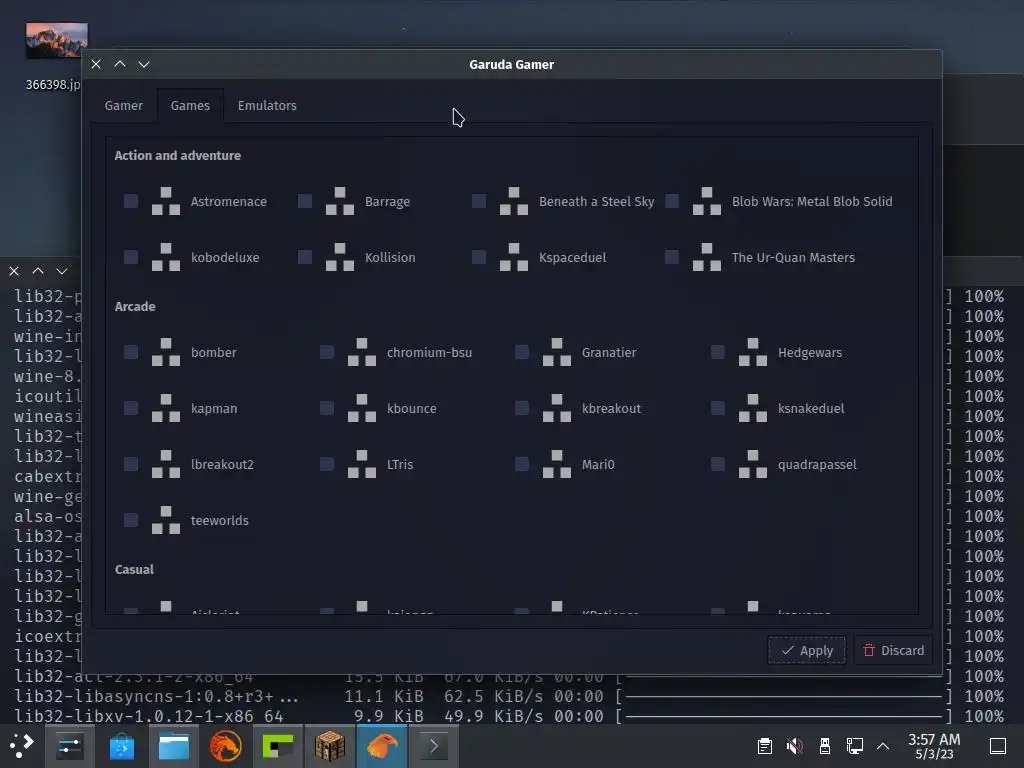Keep the terminal window below others
Viewport: 1024px width, 768px height.
(62, 270)
